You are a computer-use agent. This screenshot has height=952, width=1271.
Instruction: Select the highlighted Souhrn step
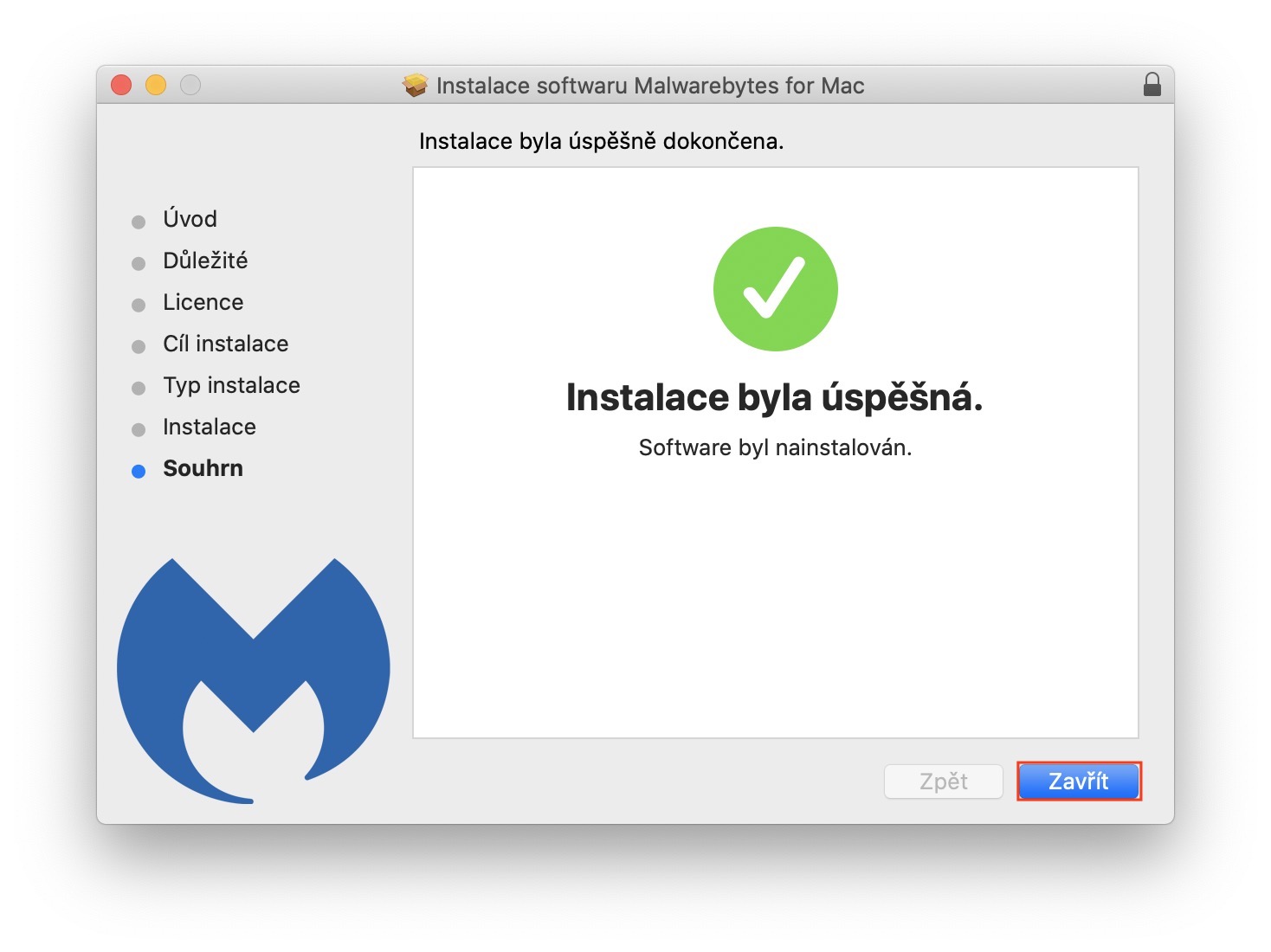tap(203, 468)
